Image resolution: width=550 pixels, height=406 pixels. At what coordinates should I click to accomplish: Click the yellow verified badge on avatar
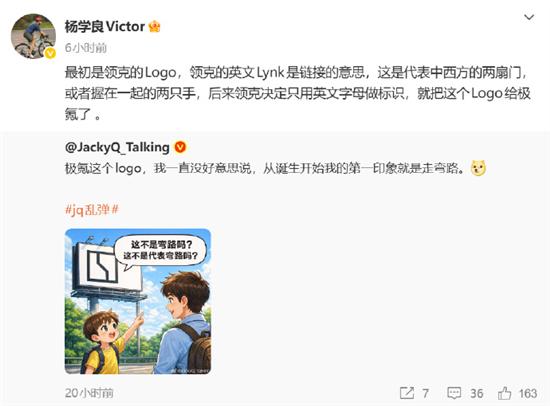click(50, 53)
